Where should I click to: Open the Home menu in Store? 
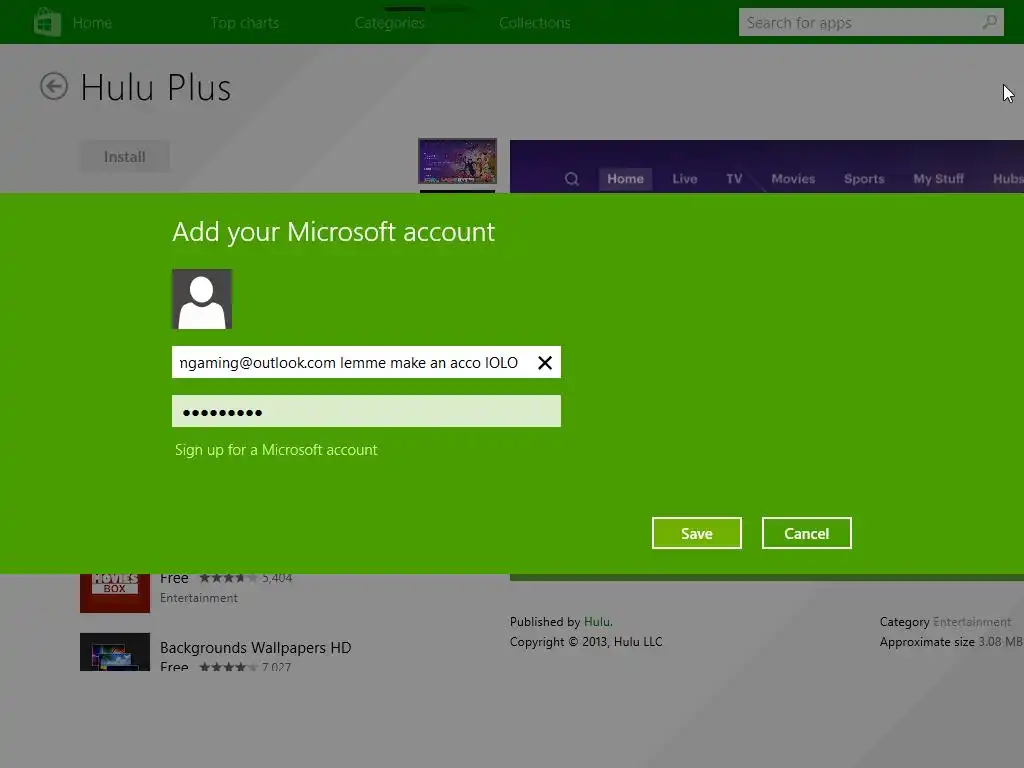click(92, 23)
